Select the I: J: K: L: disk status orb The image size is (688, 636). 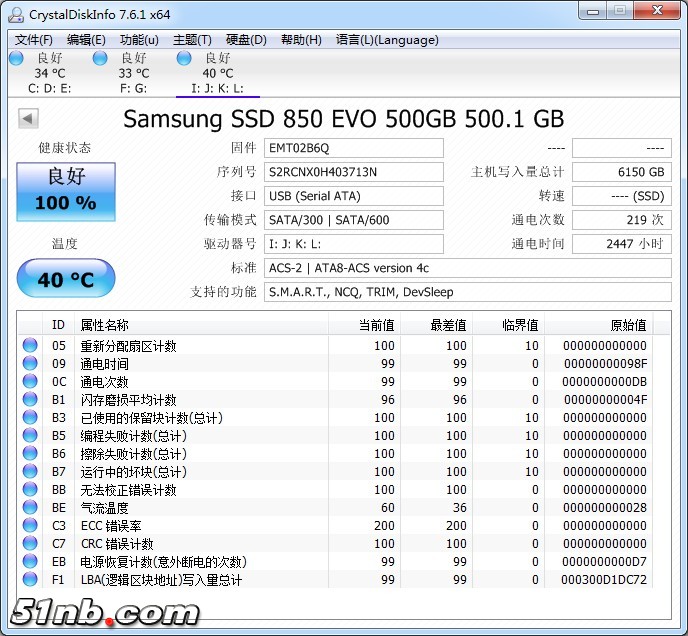(x=184, y=59)
